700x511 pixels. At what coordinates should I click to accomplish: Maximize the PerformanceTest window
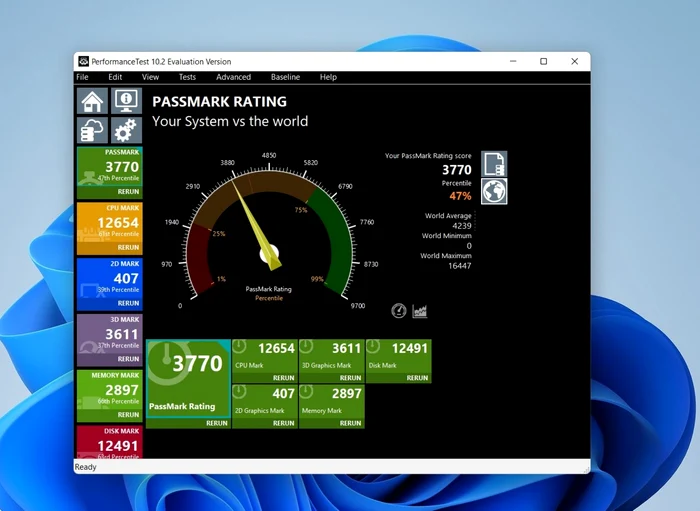tap(543, 61)
